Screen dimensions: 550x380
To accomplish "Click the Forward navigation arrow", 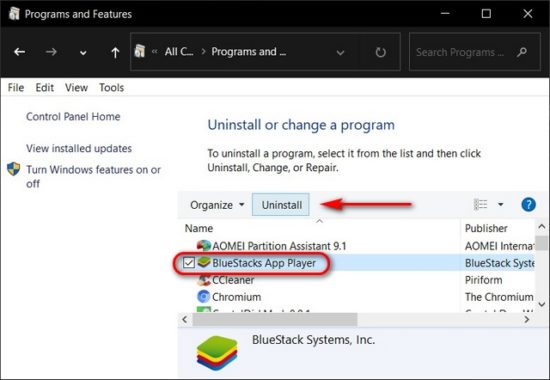I will tap(51, 52).
